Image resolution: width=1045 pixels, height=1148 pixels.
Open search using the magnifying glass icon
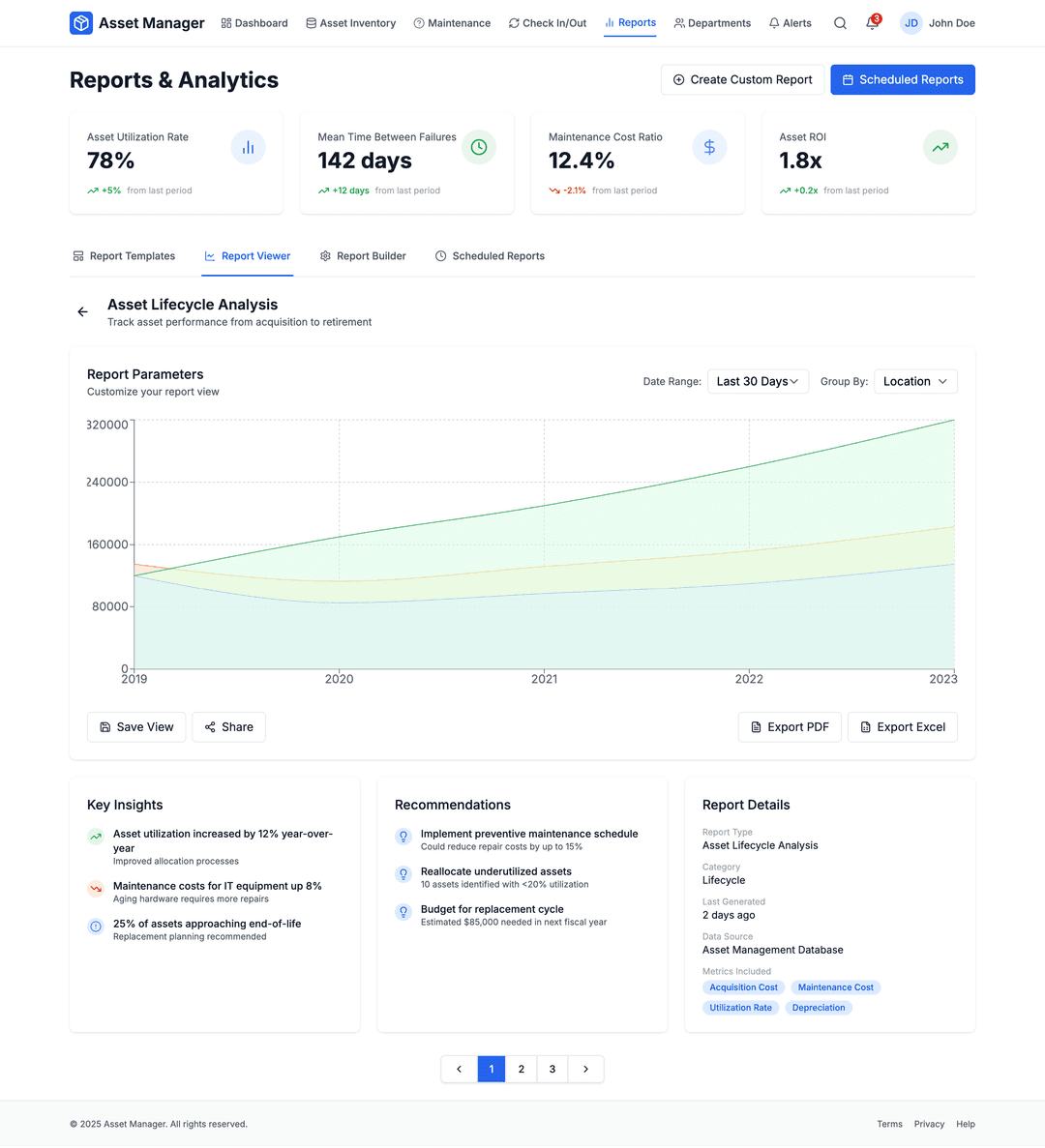(840, 22)
